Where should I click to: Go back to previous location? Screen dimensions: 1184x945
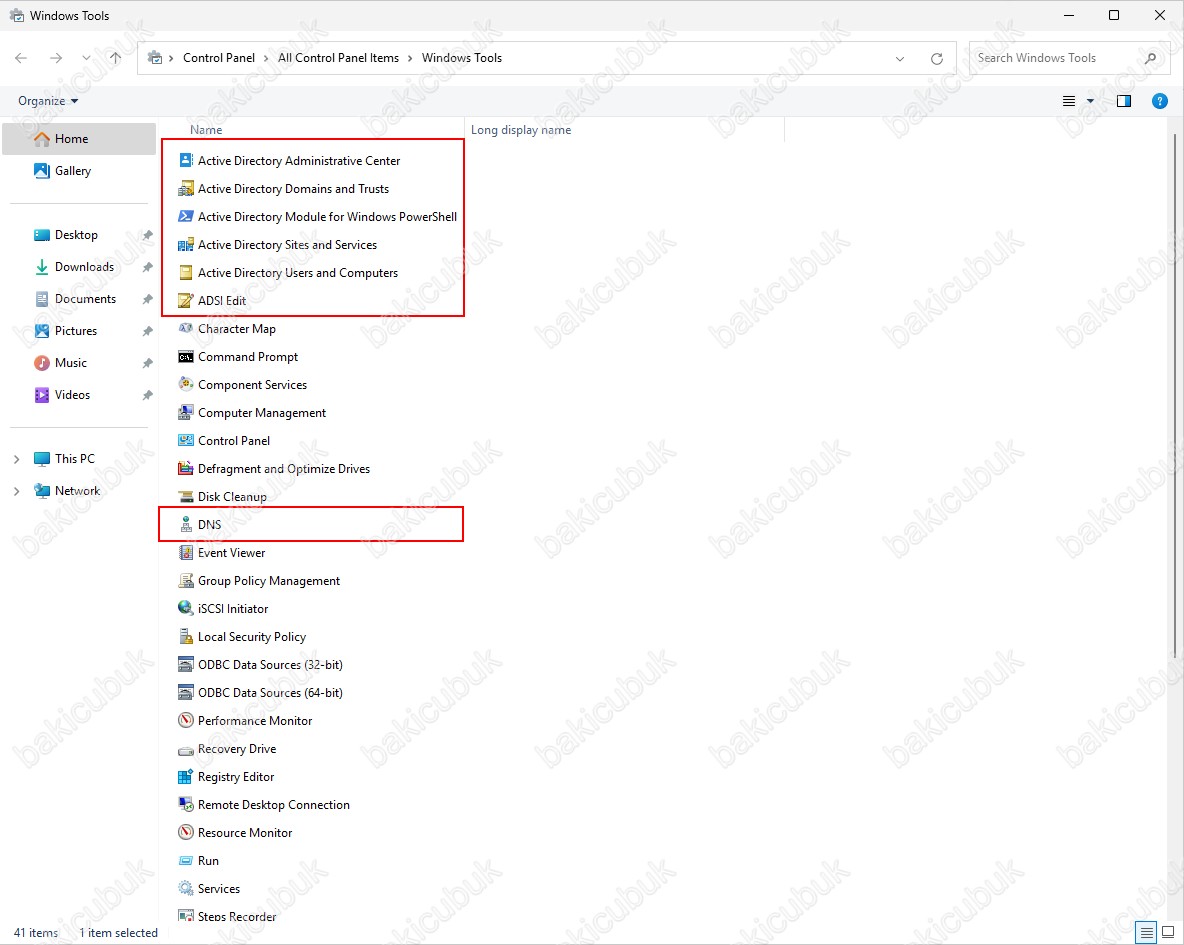[x=21, y=58]
